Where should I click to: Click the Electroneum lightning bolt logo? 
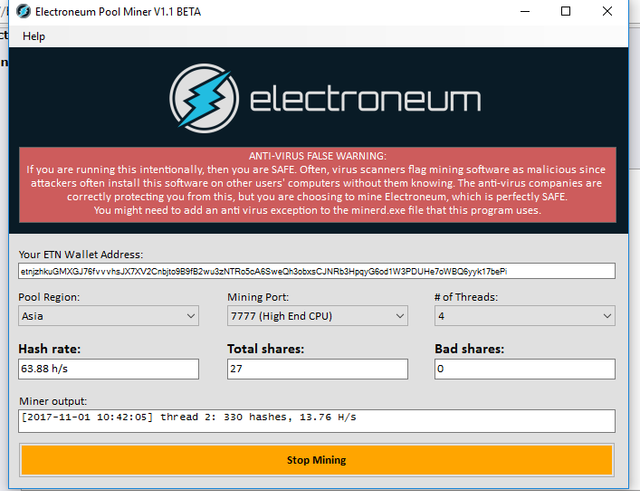tap(204, 98)
